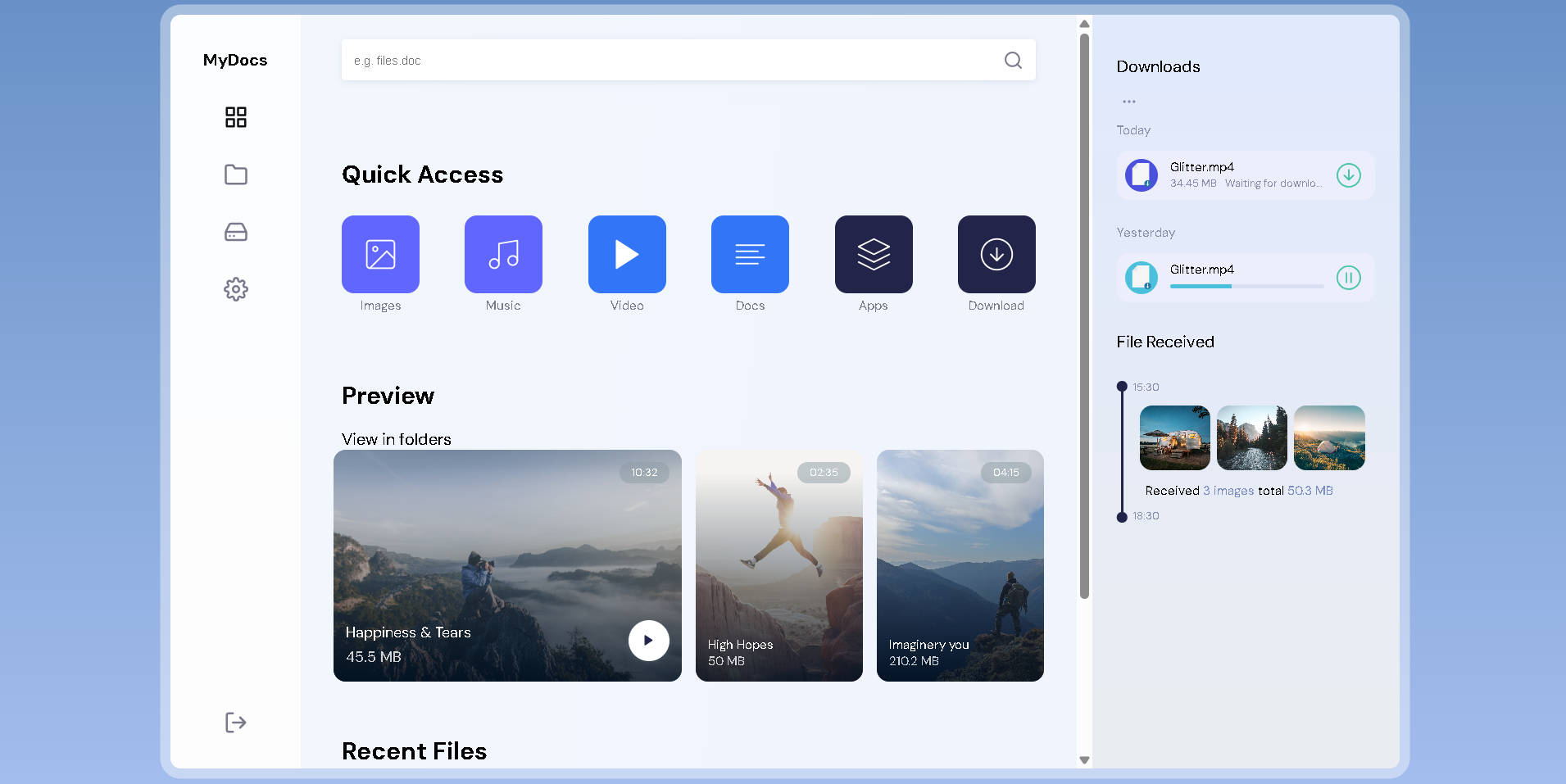Open the storage drive icon in sidebar

tap(236, 232)
